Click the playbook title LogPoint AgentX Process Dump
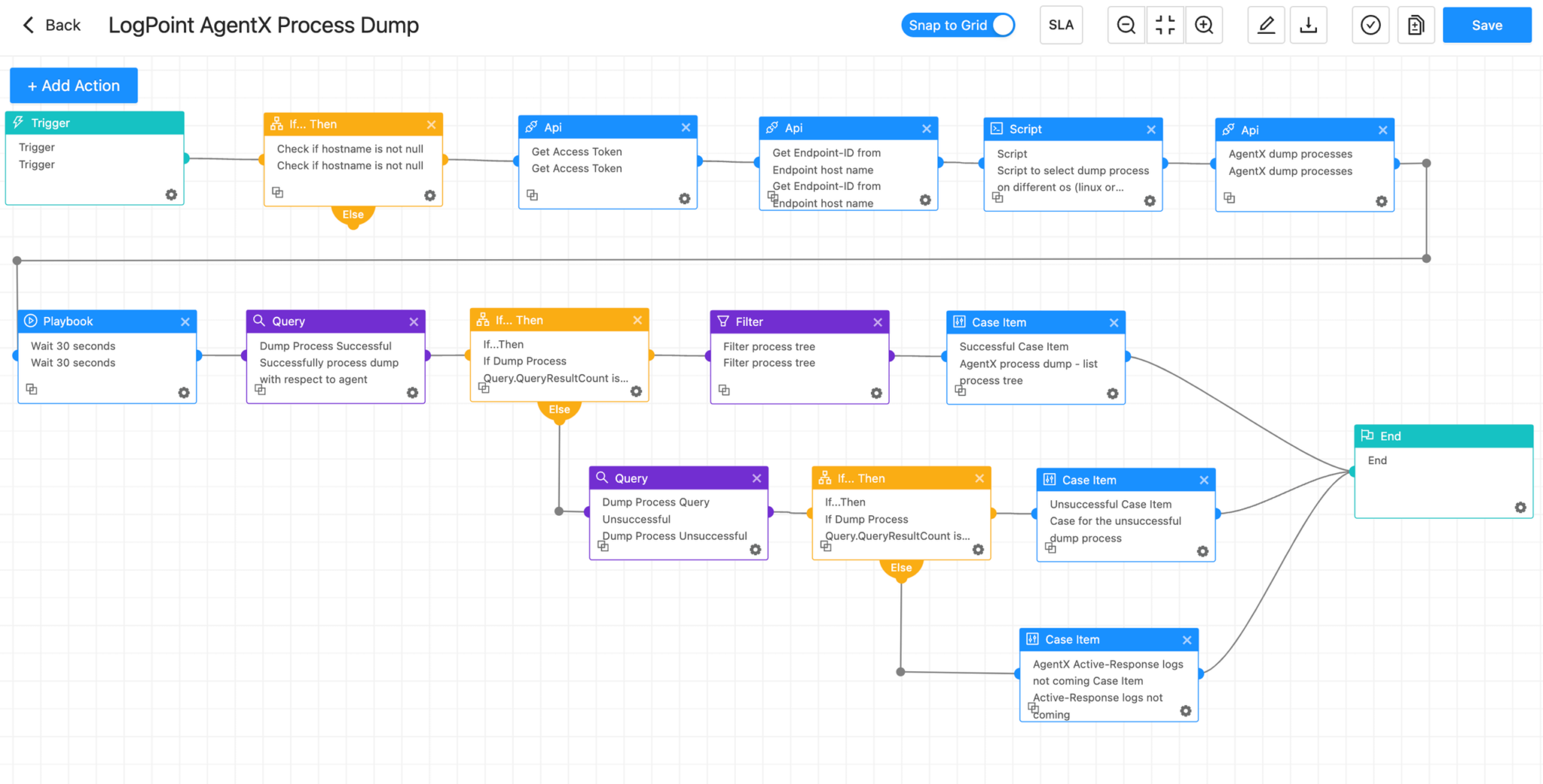 (264, 25)
